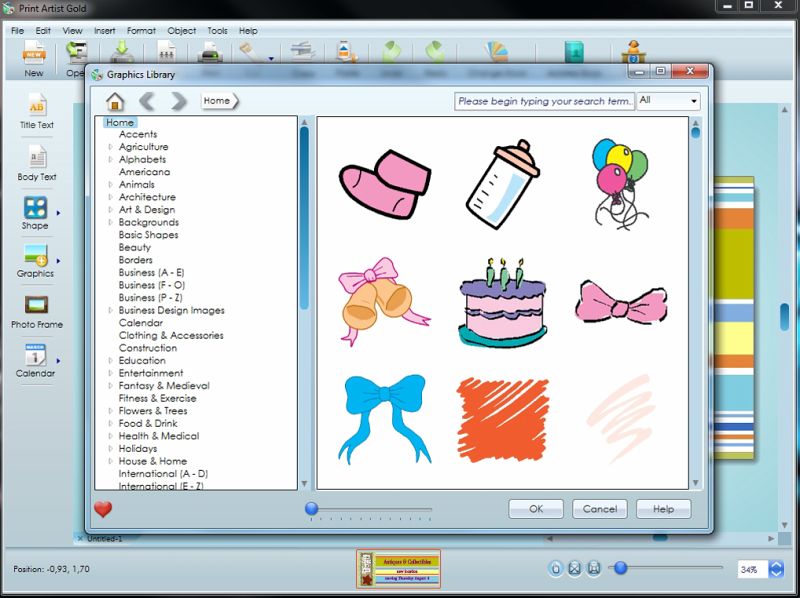Click the red heart favorites icon
Image resolution: width=800 pixels, height=598 pixels.
click(103, 509)
